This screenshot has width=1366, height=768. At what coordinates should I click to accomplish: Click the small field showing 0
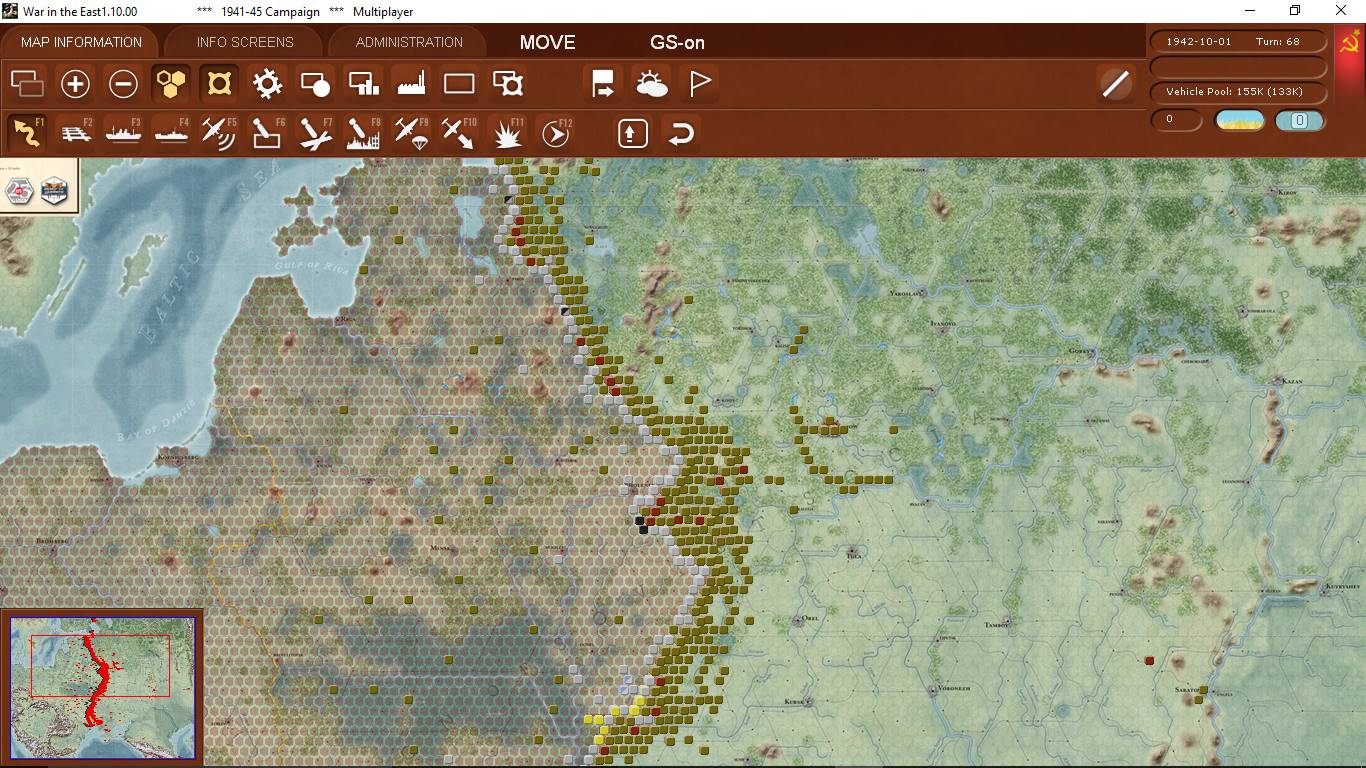[1177, 120]
